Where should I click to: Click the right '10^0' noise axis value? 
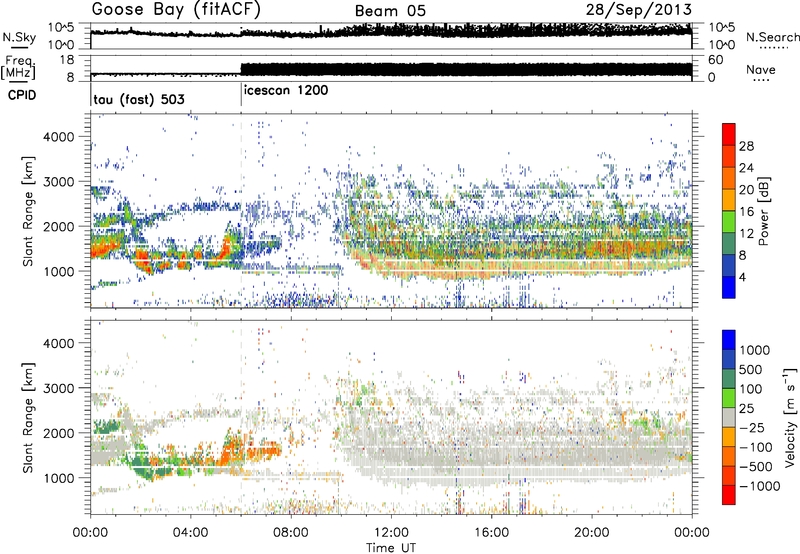point(722,45)
